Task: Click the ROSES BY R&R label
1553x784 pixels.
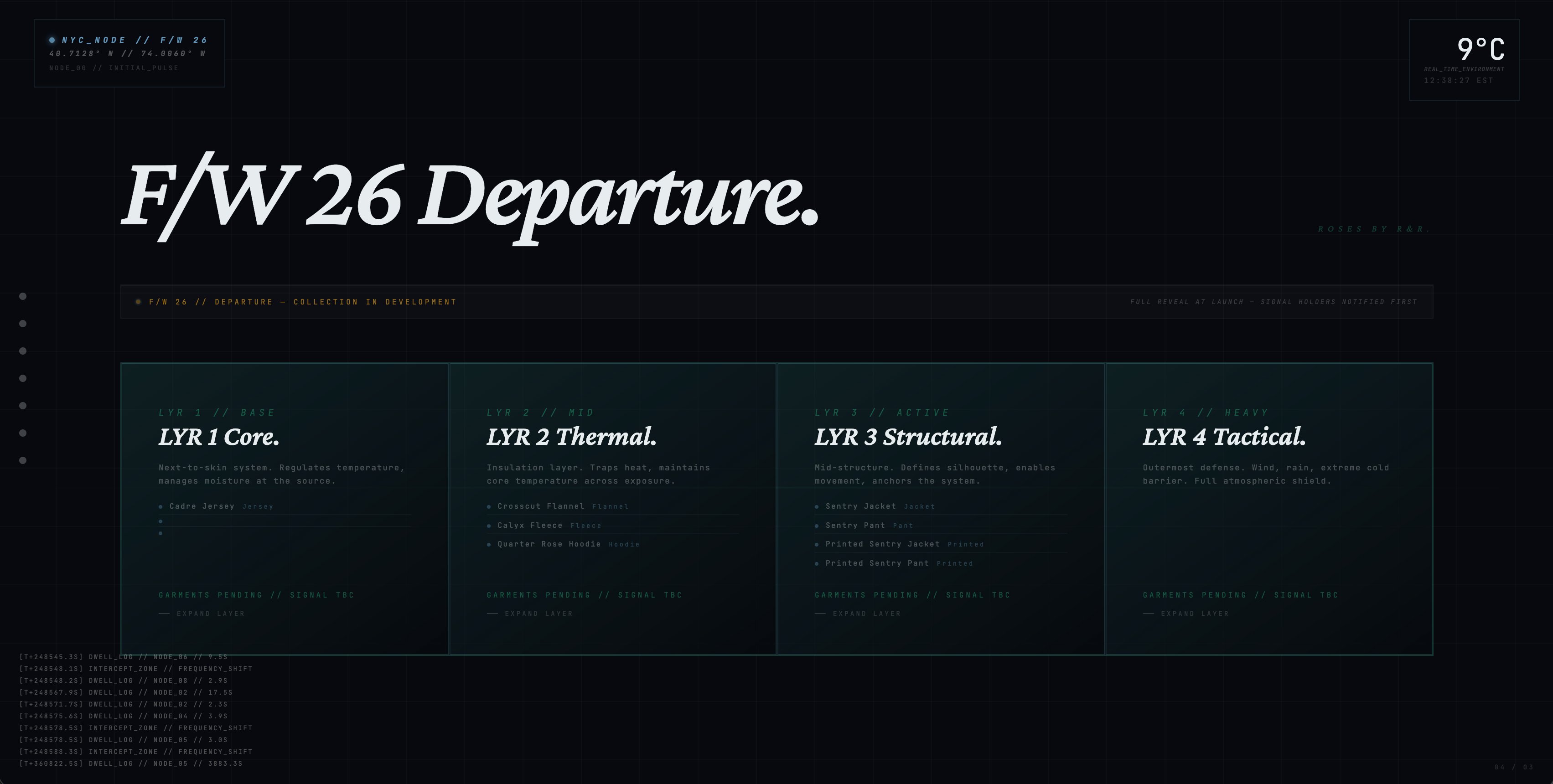Action: point(1374,229)
